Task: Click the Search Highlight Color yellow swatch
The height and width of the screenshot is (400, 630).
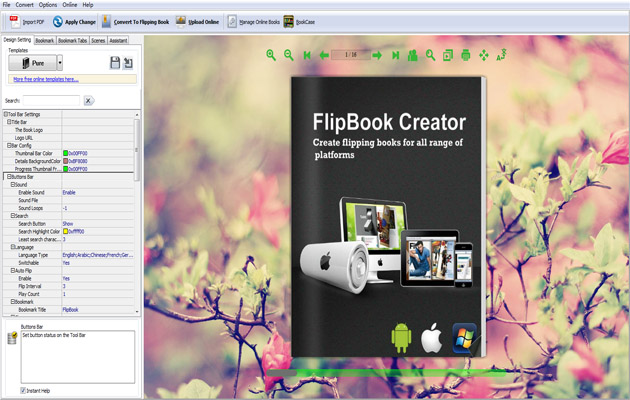Action: (x=65, y=231)
